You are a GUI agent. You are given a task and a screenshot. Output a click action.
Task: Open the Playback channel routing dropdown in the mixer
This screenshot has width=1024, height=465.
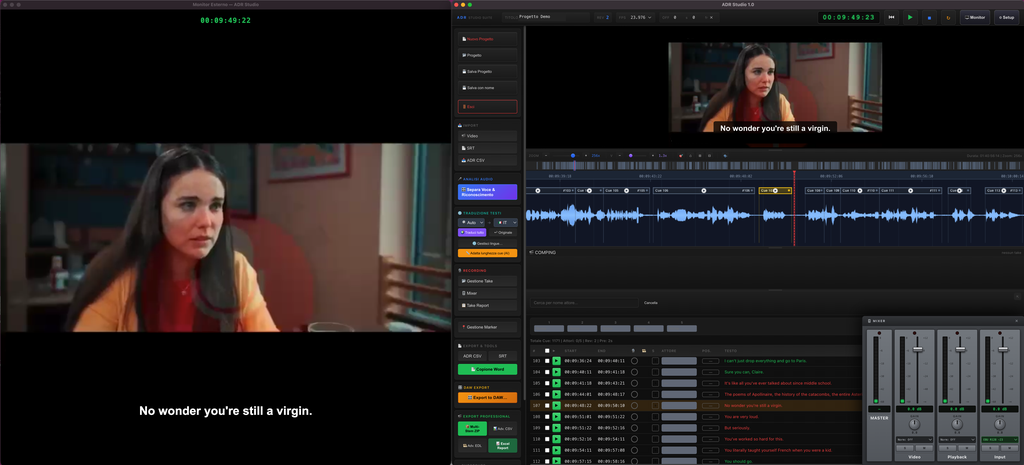click(957, 440)
